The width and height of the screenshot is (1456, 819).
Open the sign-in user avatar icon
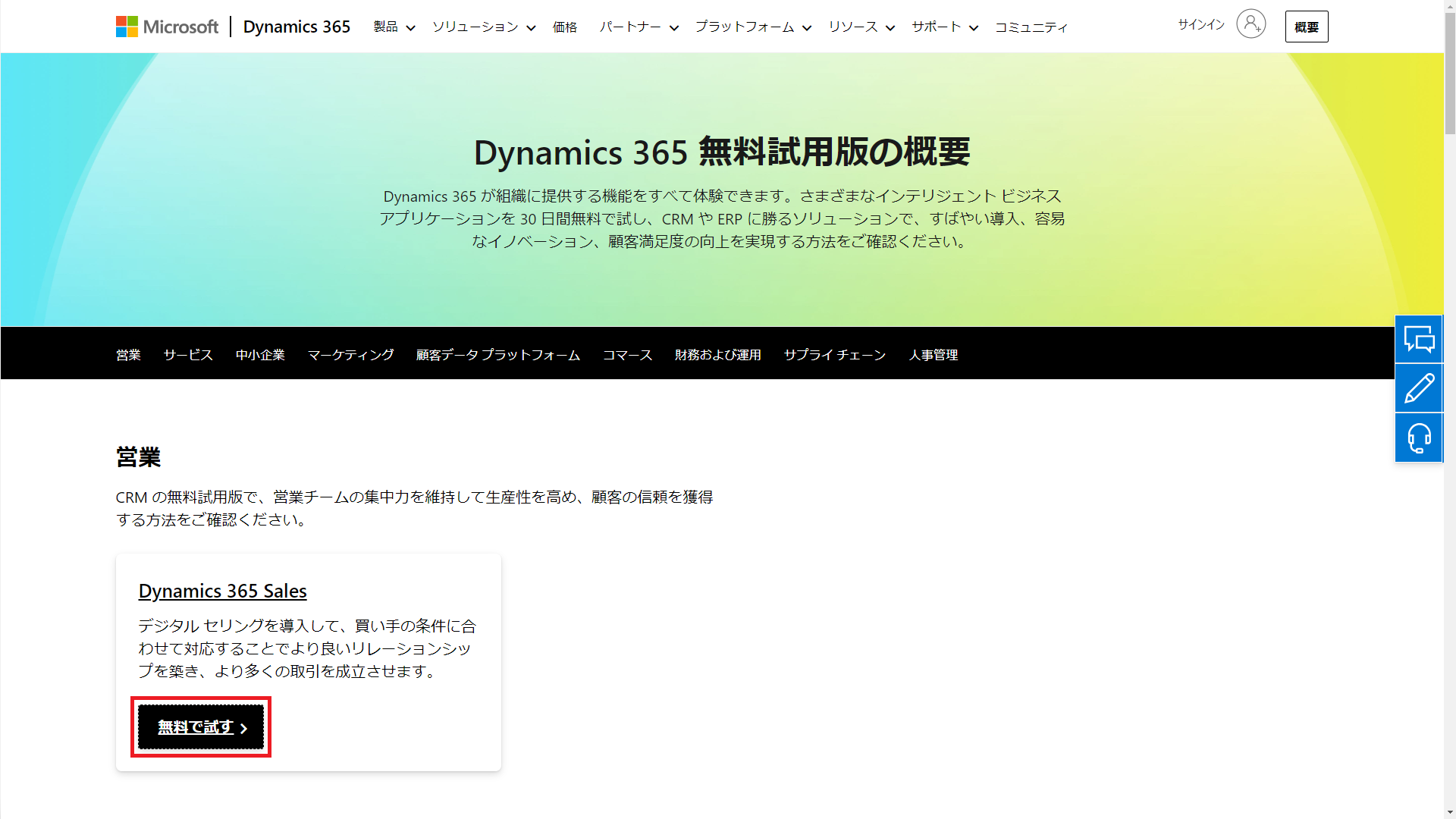pyautogui.click(x=1250, y=24)
